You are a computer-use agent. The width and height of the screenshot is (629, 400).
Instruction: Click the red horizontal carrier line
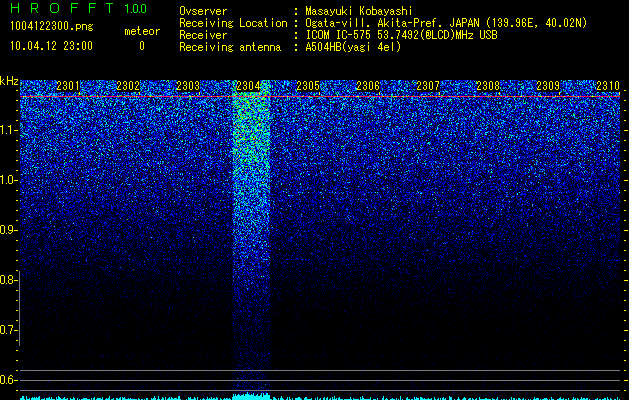(320, 97)
